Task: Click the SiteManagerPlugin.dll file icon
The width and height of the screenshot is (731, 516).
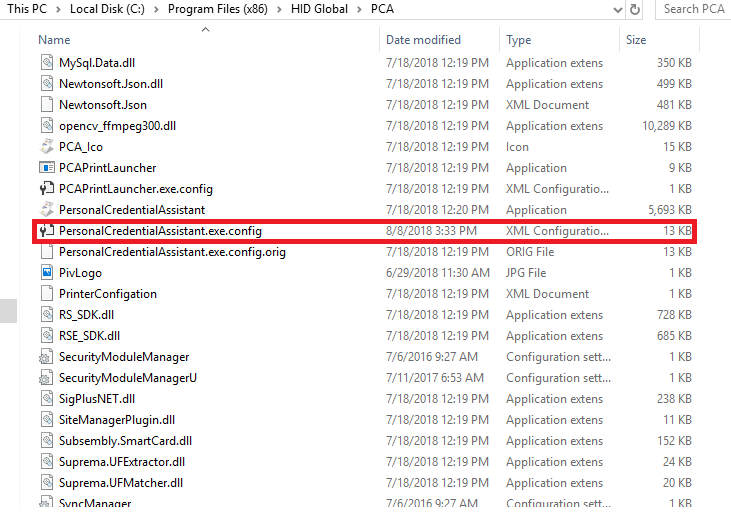Action: [47, 420]
